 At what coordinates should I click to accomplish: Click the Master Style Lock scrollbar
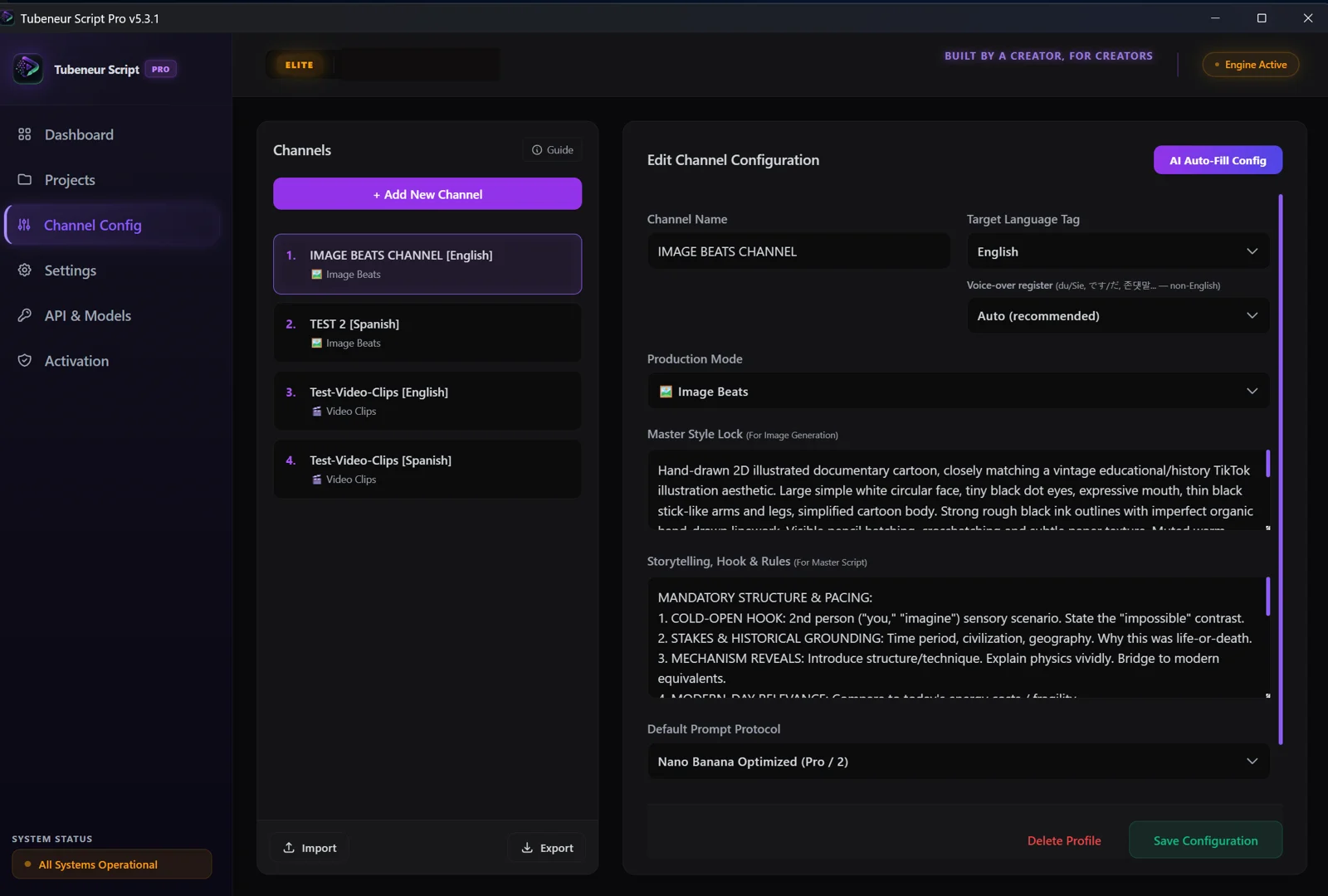(1267, 464)
